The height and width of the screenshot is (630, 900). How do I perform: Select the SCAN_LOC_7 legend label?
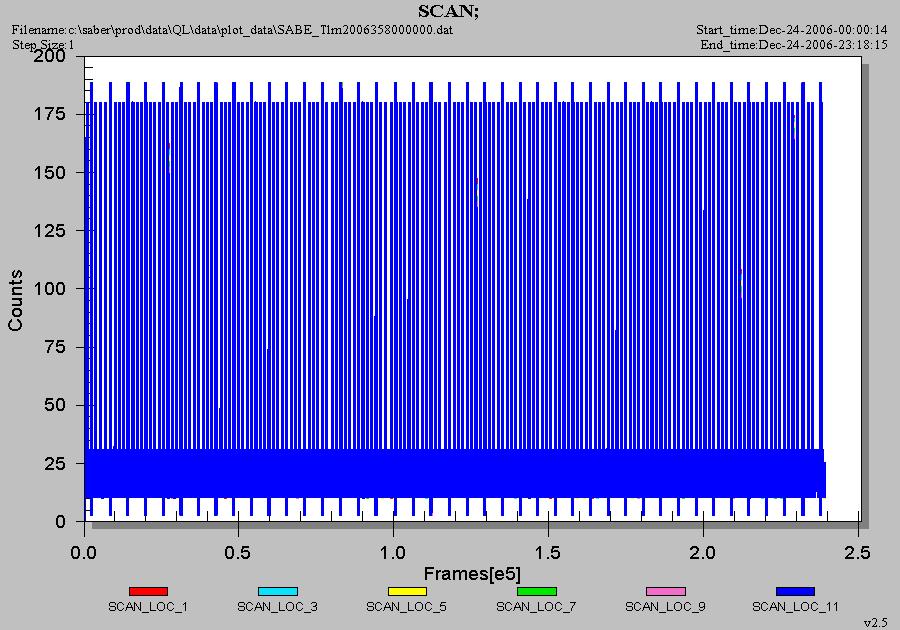tap(536, 606)
